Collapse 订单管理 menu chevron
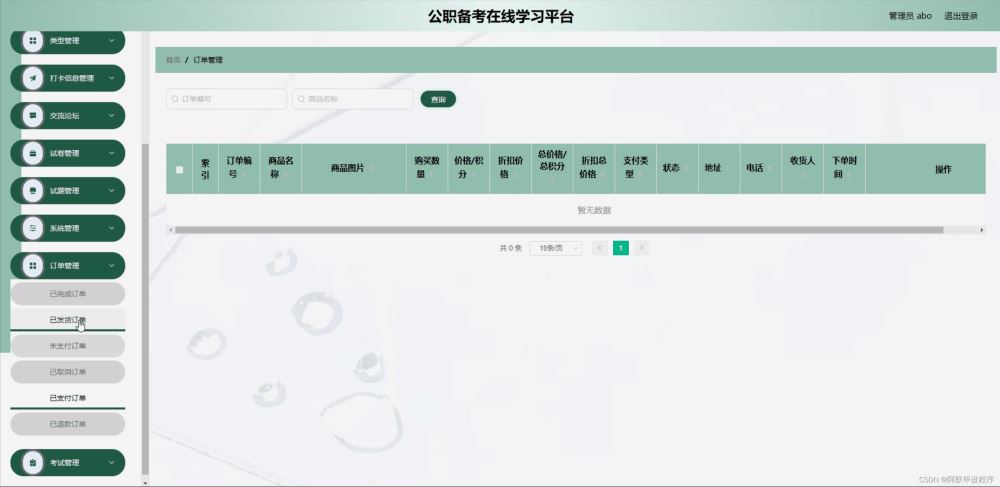The width and height of the screenshot is (1000, 487). pyautogui.click(x=112, y=266)
